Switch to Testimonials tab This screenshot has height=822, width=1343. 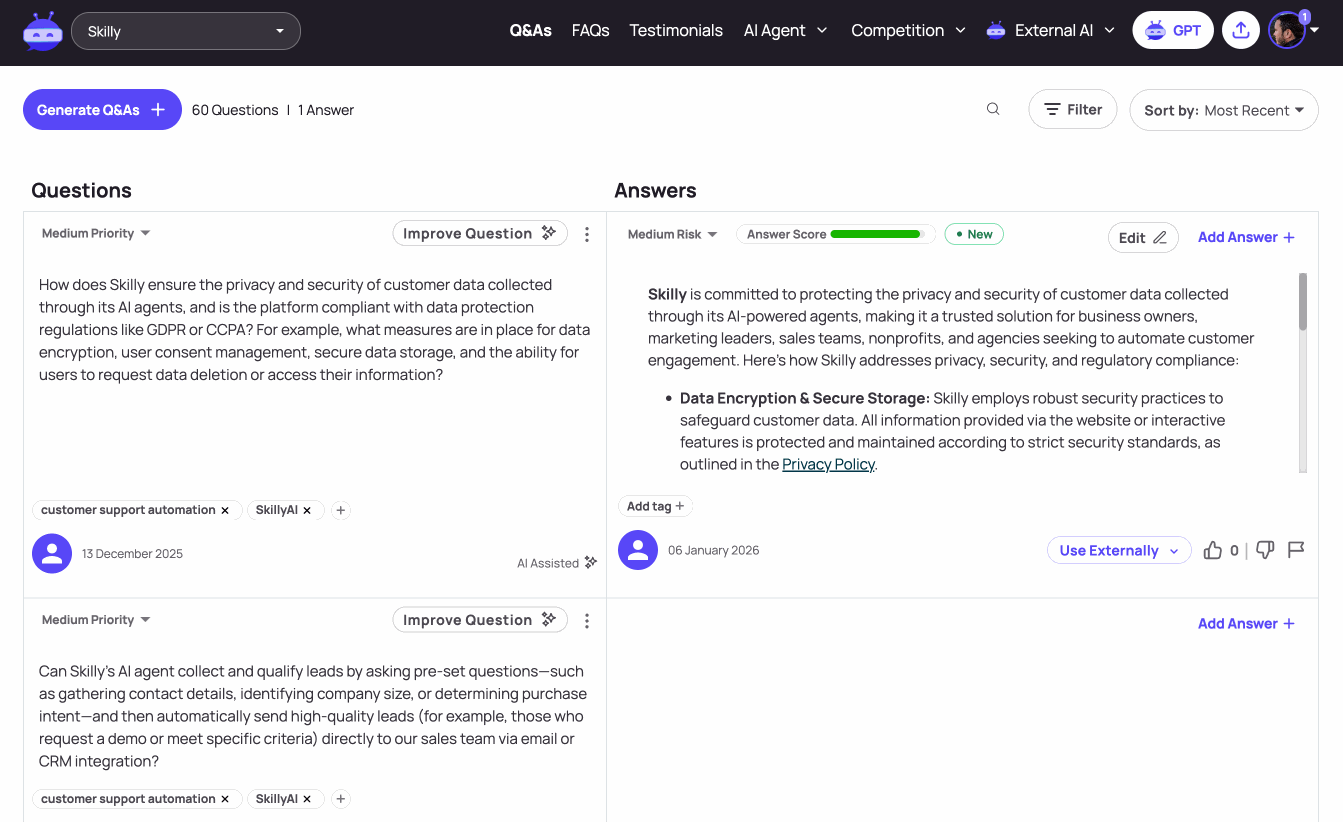point(676,30)
